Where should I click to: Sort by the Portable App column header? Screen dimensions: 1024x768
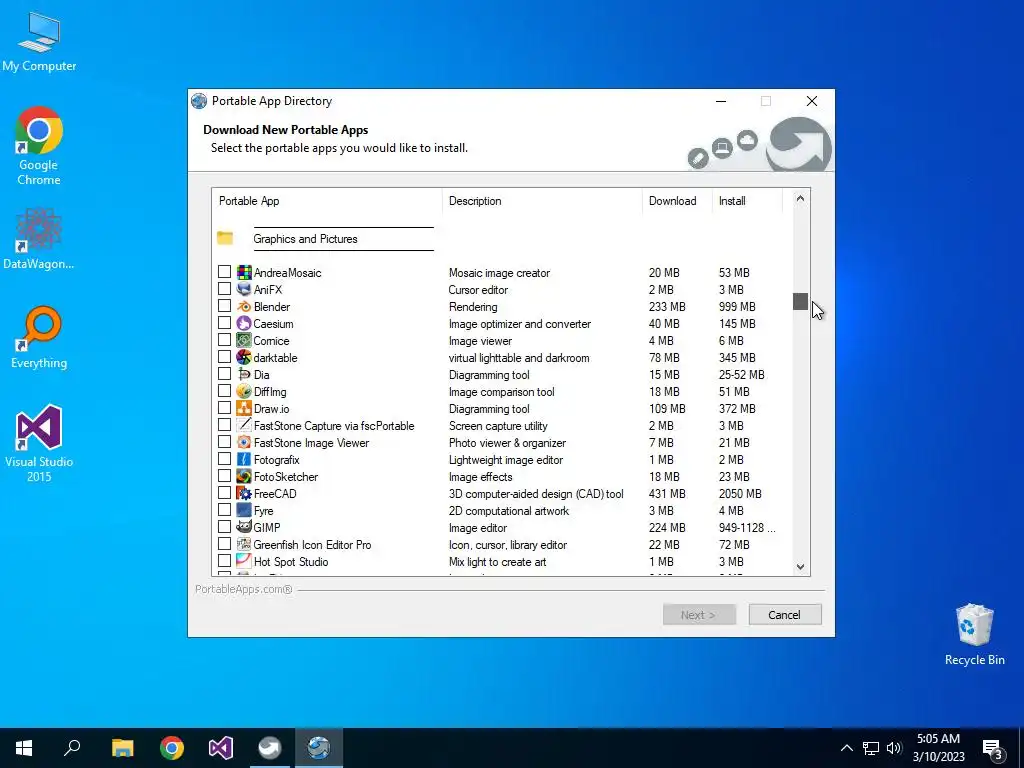[327, 201]
